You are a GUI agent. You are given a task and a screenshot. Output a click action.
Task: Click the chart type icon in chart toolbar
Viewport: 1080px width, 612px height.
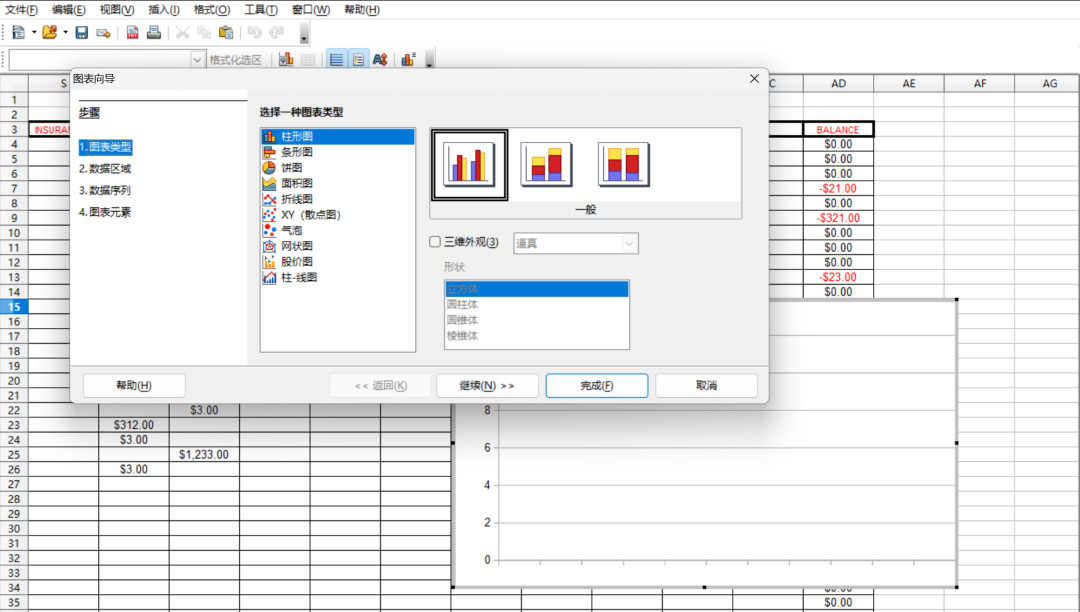286,60
